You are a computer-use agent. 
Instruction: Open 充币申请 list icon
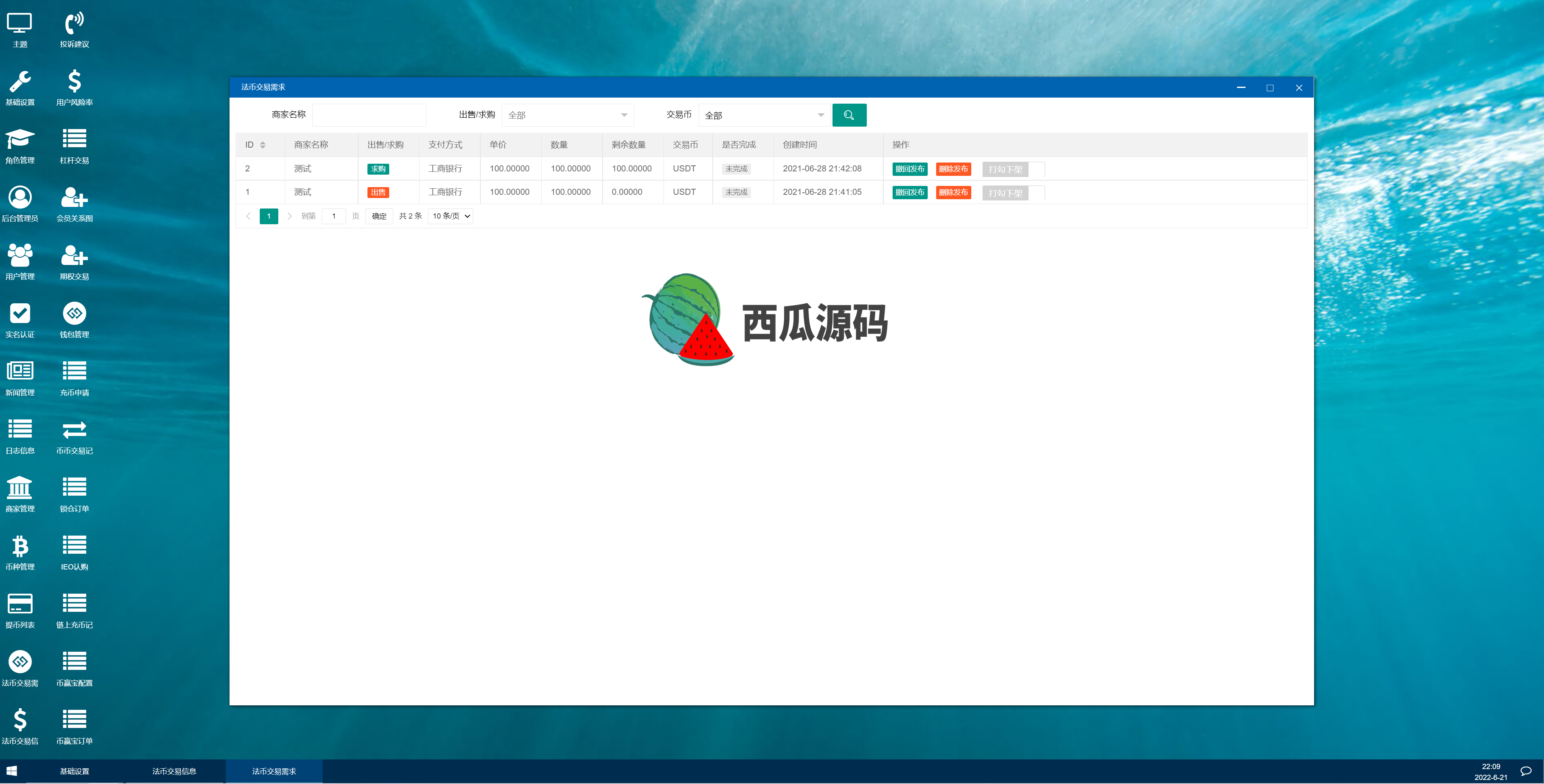[x=74, y=379]
